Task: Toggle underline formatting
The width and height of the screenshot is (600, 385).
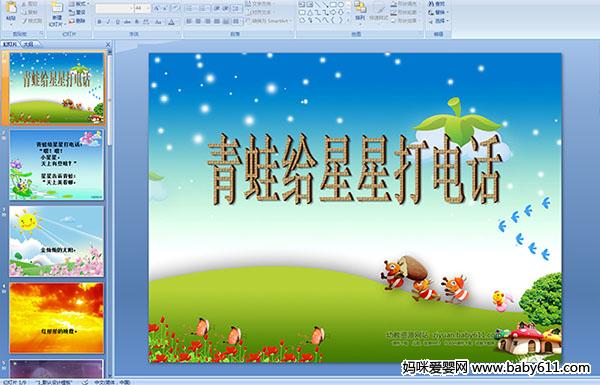Action: [x=118, y=22]
